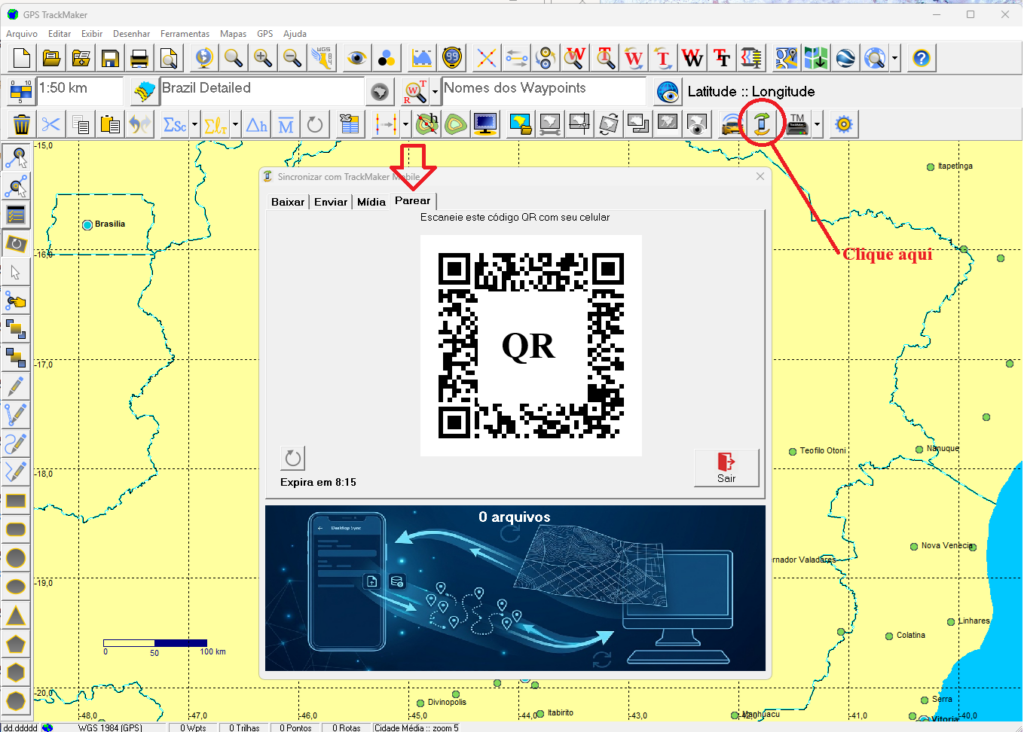Viewport: 1024px width, 732px height.
Task: Click the Zoom In magnifier icon
Action: pyautogui.click(x=263, y=58)
